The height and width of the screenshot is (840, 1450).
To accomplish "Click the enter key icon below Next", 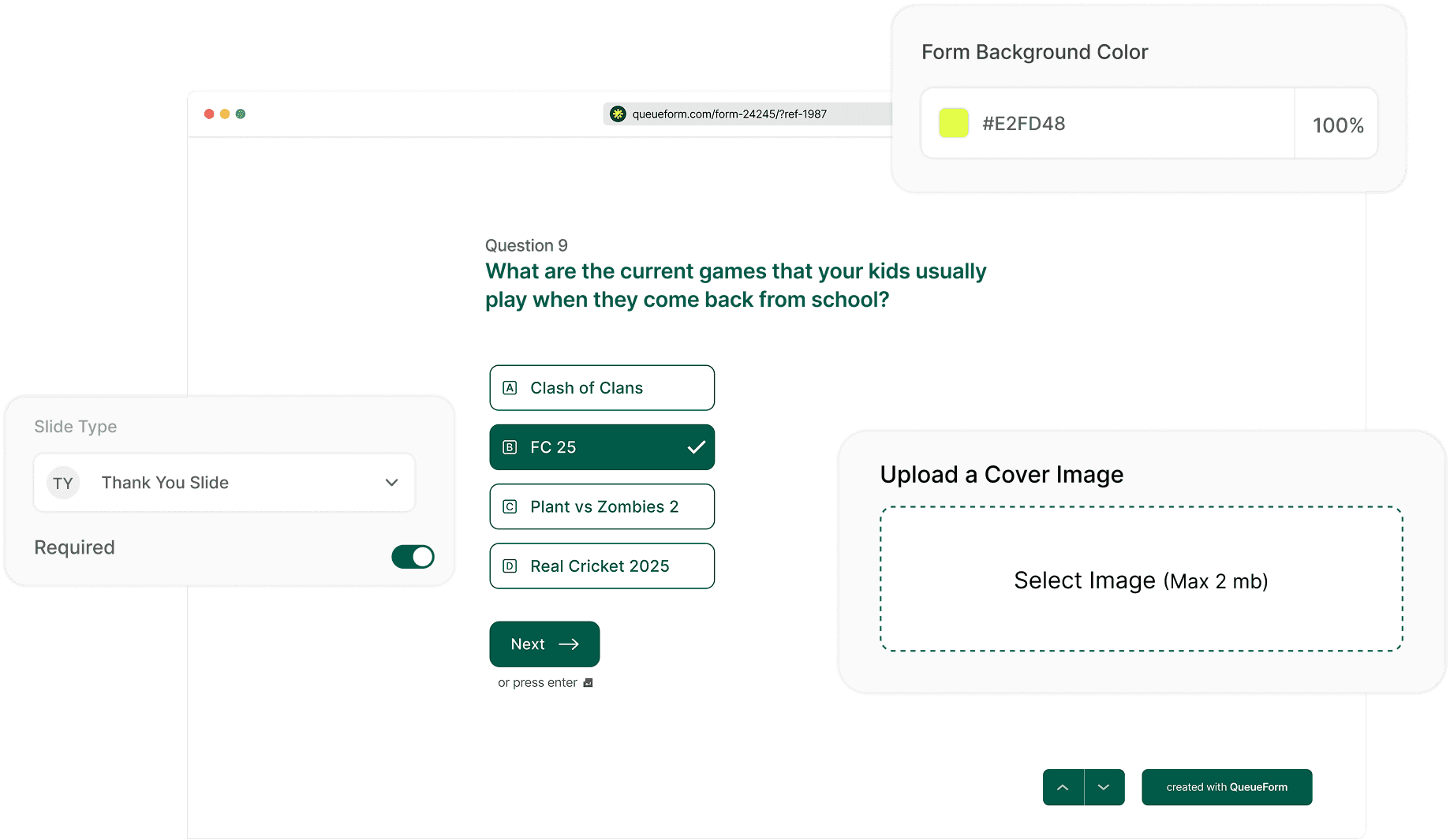I will [588, 683].
